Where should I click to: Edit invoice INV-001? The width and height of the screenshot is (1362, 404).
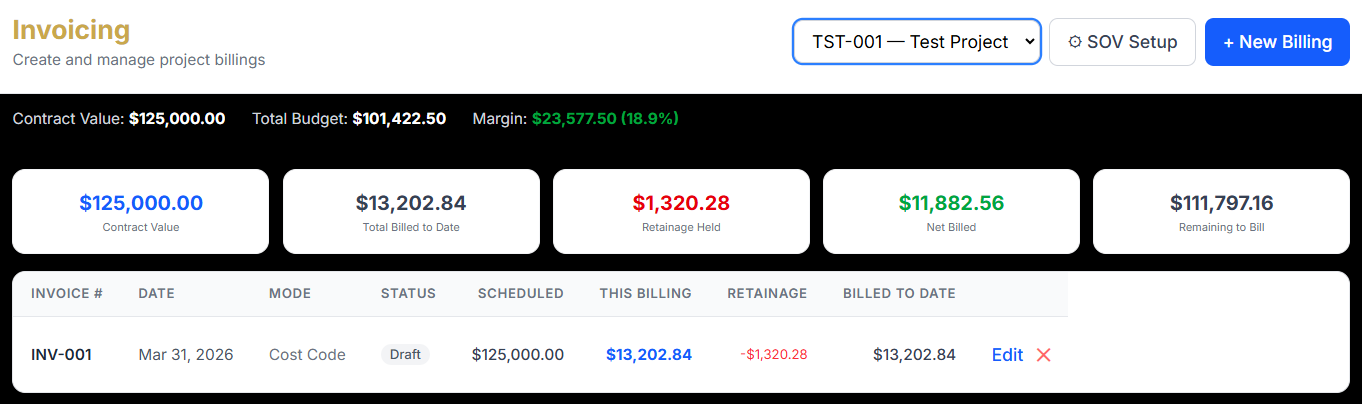[x=1007, y=355]
